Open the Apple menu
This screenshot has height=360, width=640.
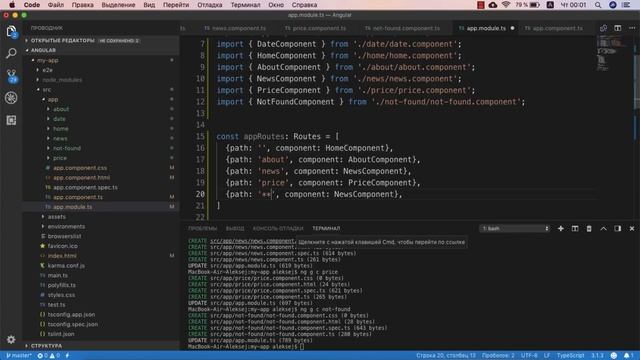12,5
